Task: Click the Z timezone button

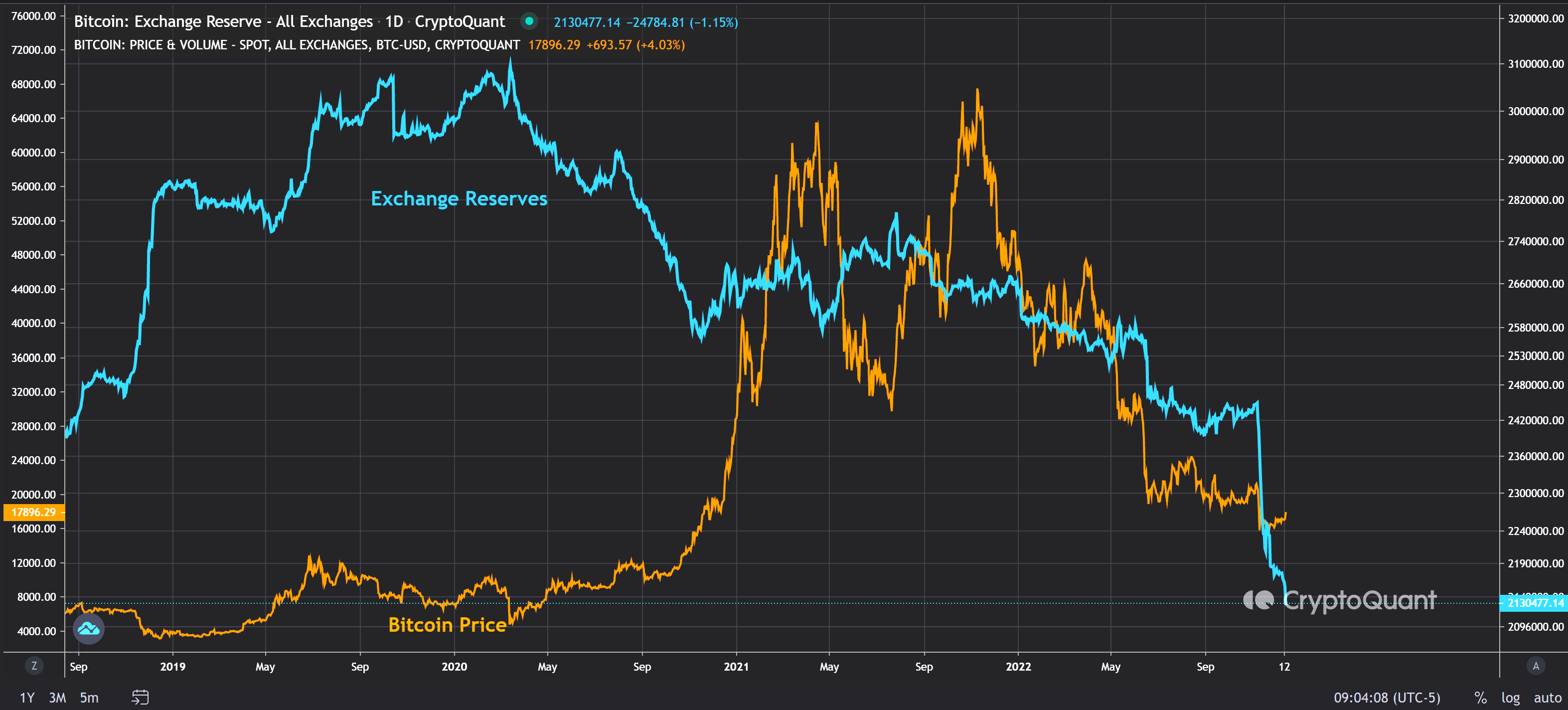Action: coord(34,666)
